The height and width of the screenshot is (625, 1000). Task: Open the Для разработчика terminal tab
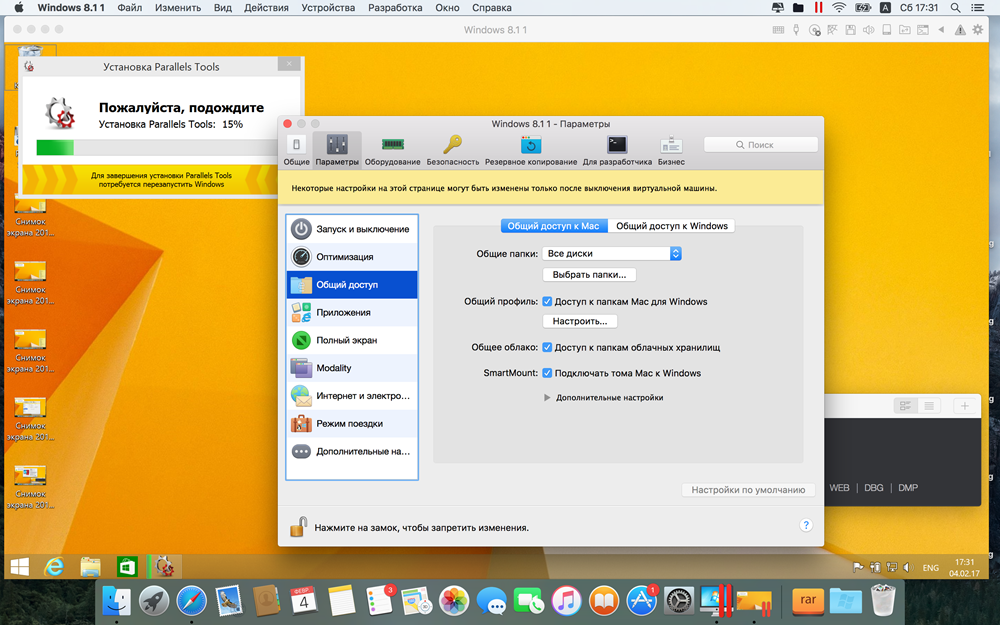[617, 151]
